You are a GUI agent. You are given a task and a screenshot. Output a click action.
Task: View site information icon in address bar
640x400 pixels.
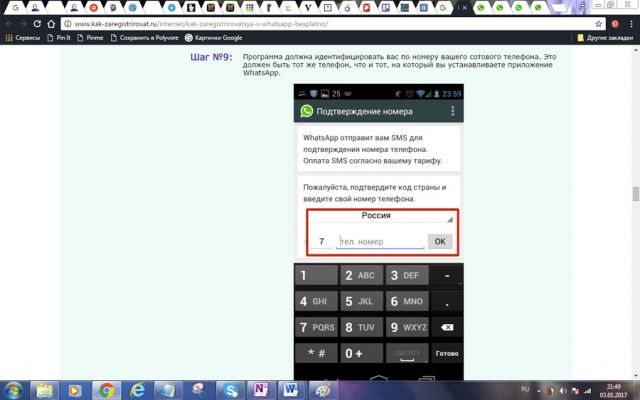click(67, 24)
